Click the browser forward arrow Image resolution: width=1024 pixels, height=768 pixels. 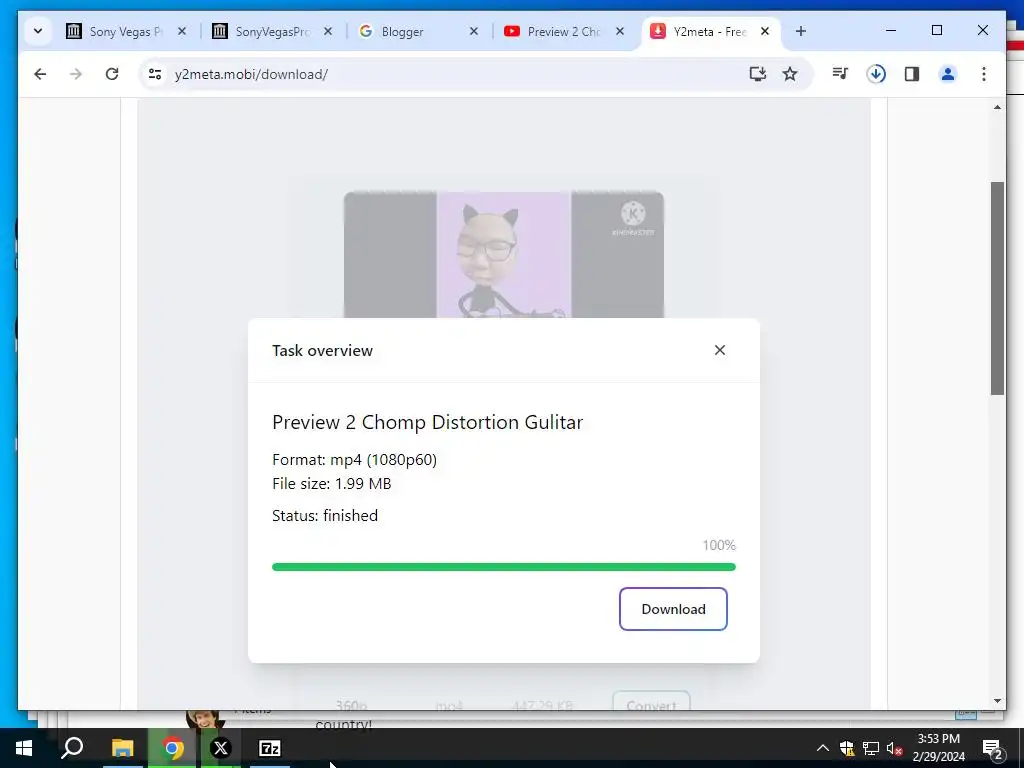pos(76,74)
